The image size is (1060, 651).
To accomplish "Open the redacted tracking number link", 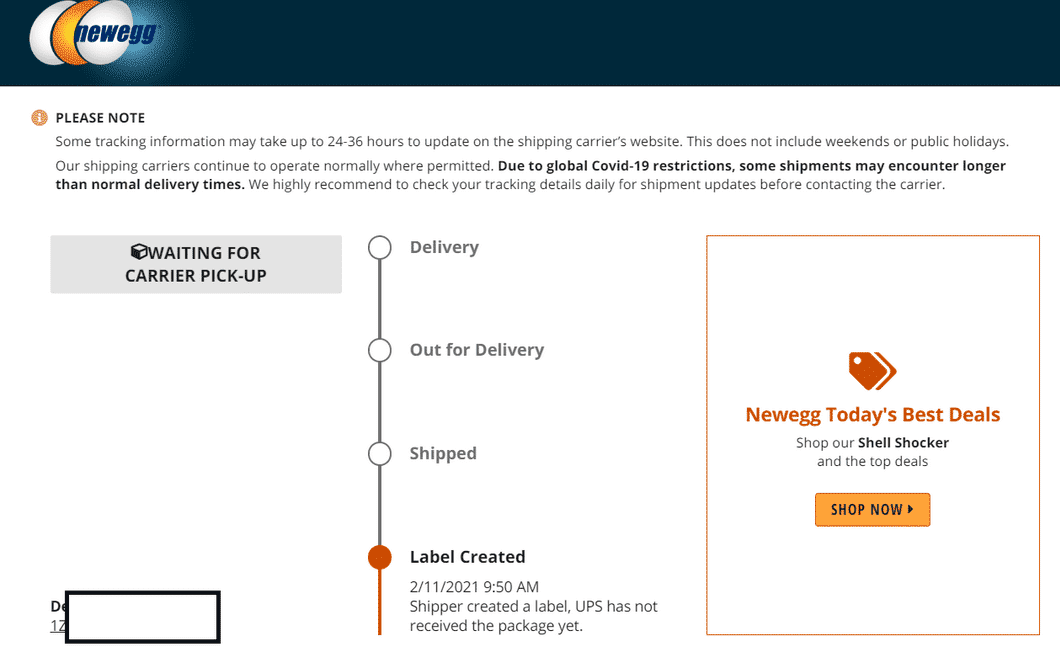I will click(x=57, y=626).
